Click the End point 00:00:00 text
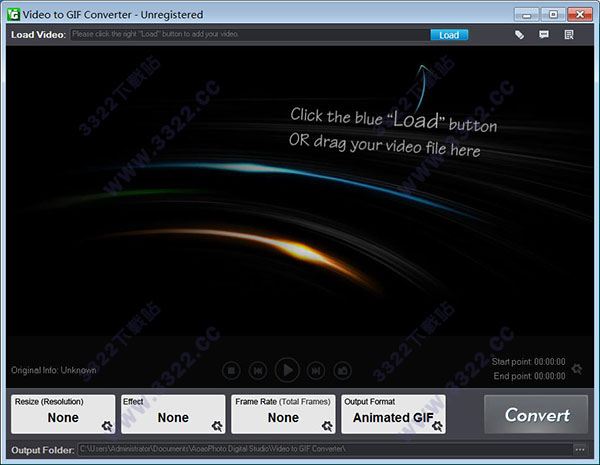The height and width of the screenshot is (465, 600). point(529,376)
